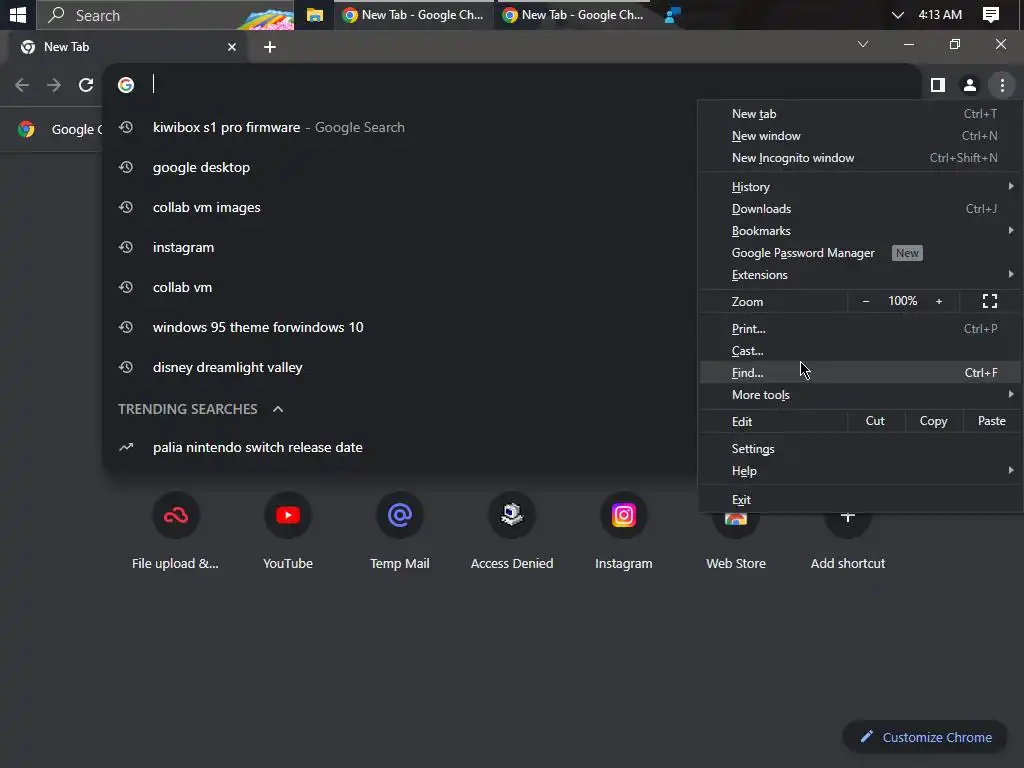Open the tab search dropdown chevron
Viewport: 1024px width, 768px height.
click(863, 44)
